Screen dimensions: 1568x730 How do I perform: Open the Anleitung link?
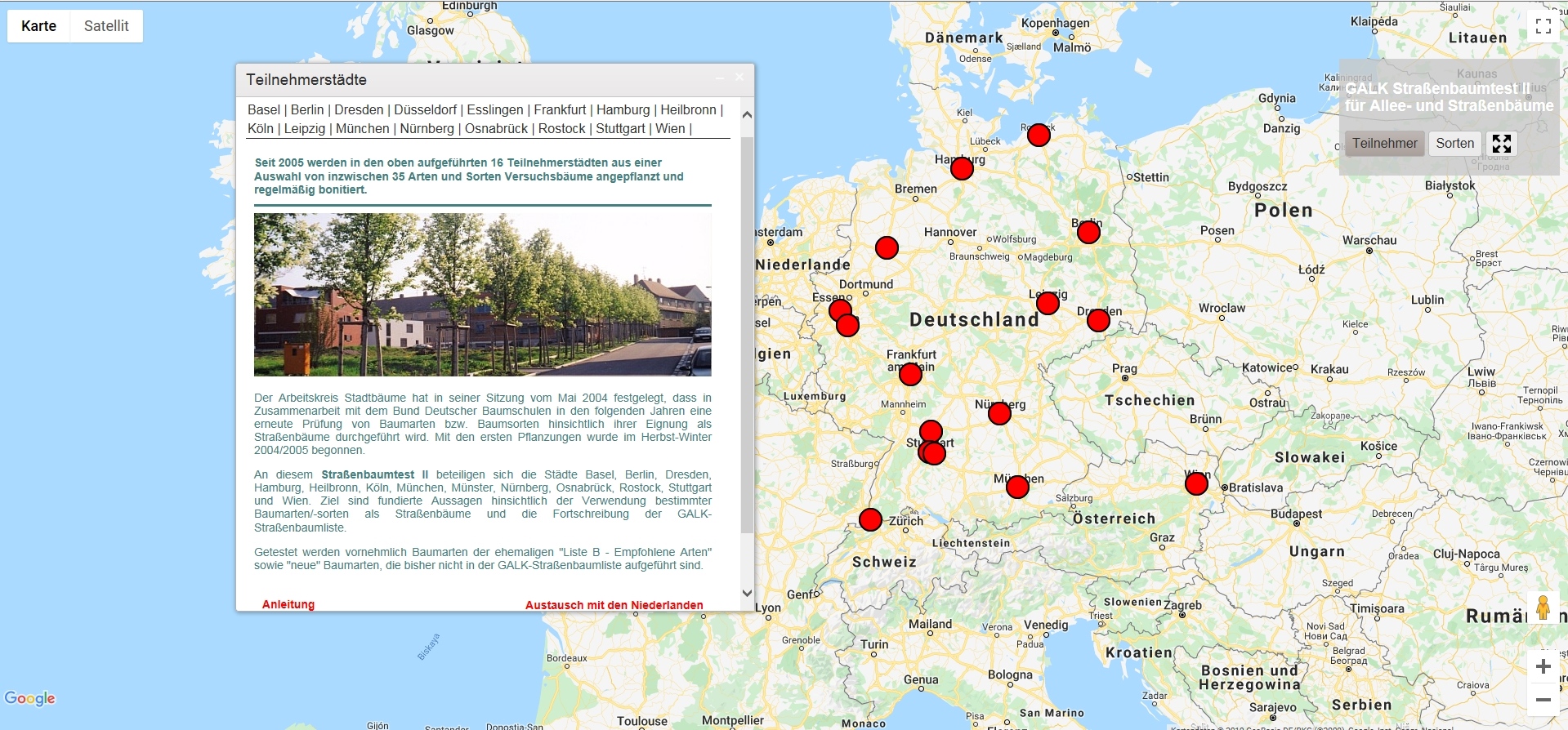[x=288, y=604]
